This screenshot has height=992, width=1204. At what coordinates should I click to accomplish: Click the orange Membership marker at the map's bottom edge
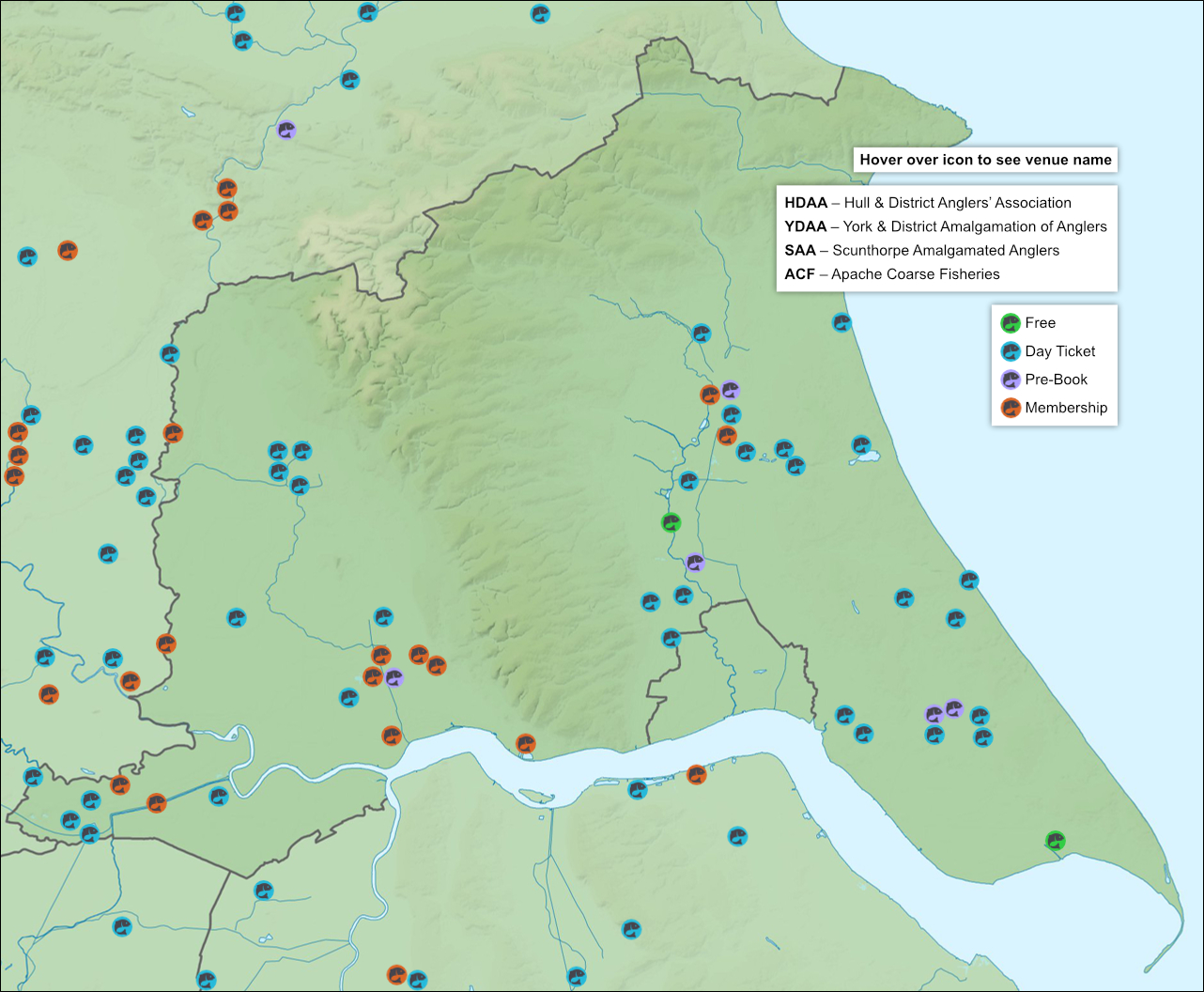pyautogui.click(x=396, y=974)
